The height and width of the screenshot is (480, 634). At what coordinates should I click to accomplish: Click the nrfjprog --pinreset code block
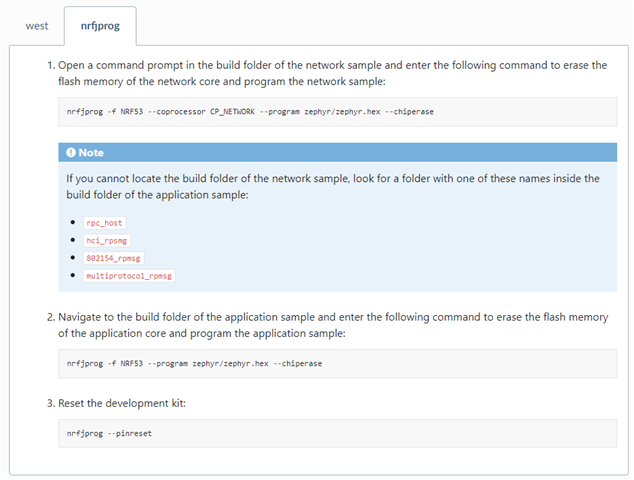tap(338, 433)
